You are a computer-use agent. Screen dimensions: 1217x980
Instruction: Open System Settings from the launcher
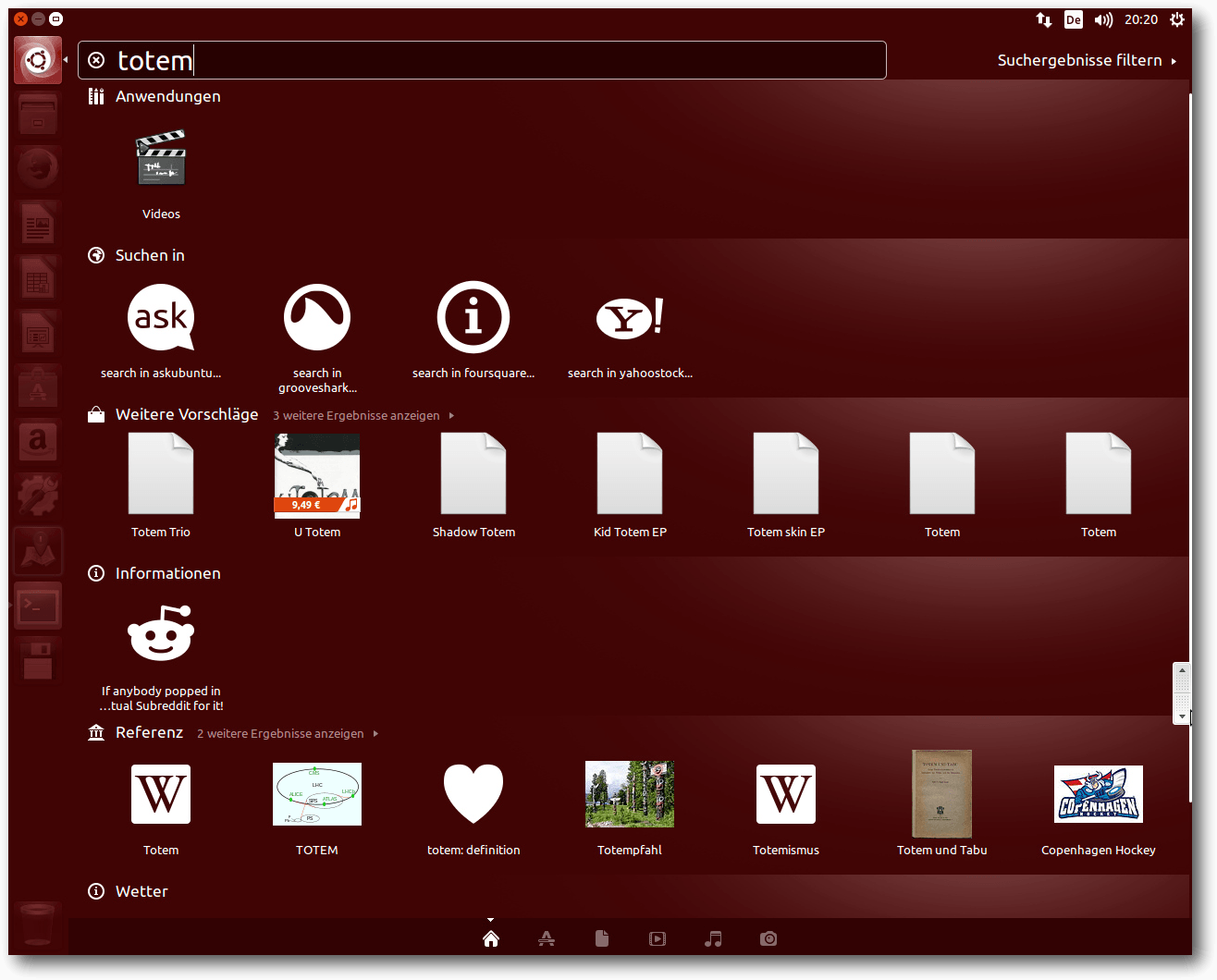coord(38,496)
